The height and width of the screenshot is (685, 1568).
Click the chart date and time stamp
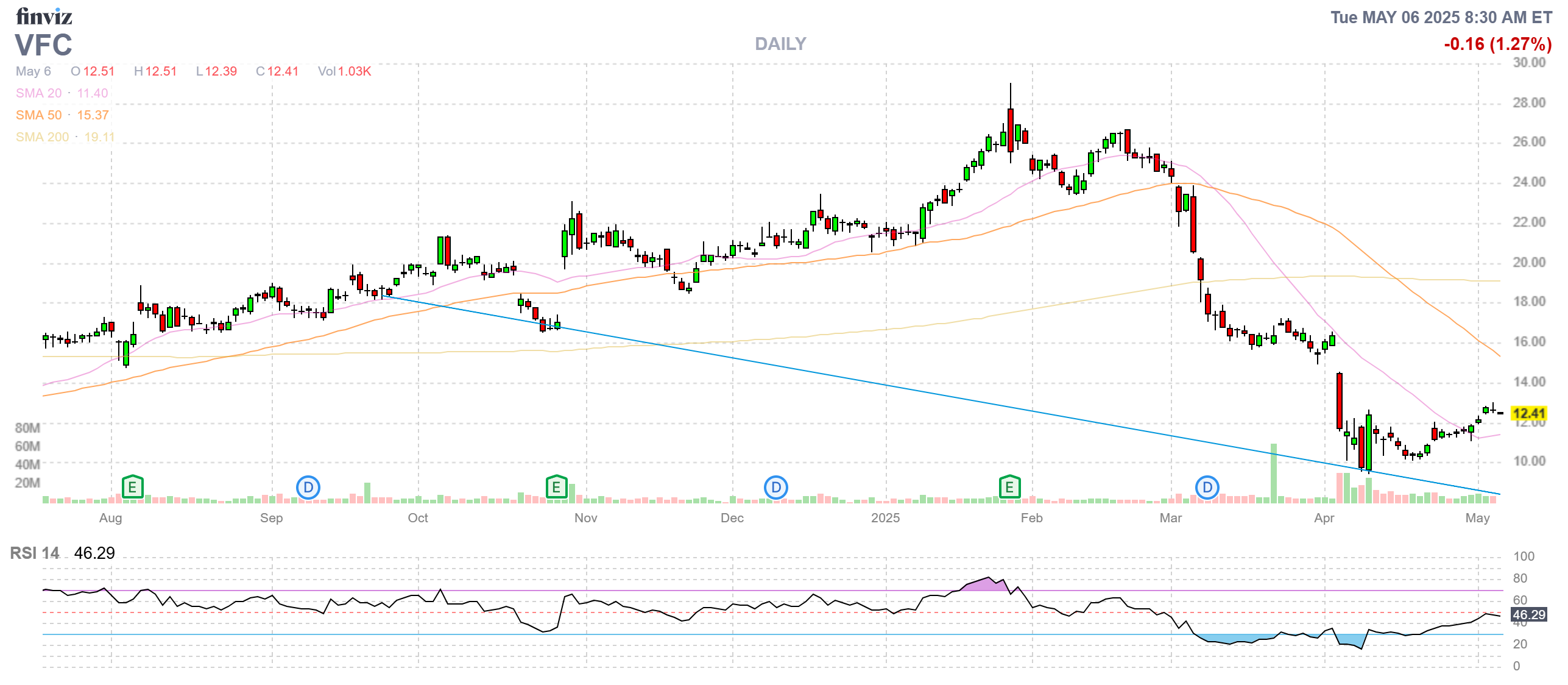click(1441, 17)
